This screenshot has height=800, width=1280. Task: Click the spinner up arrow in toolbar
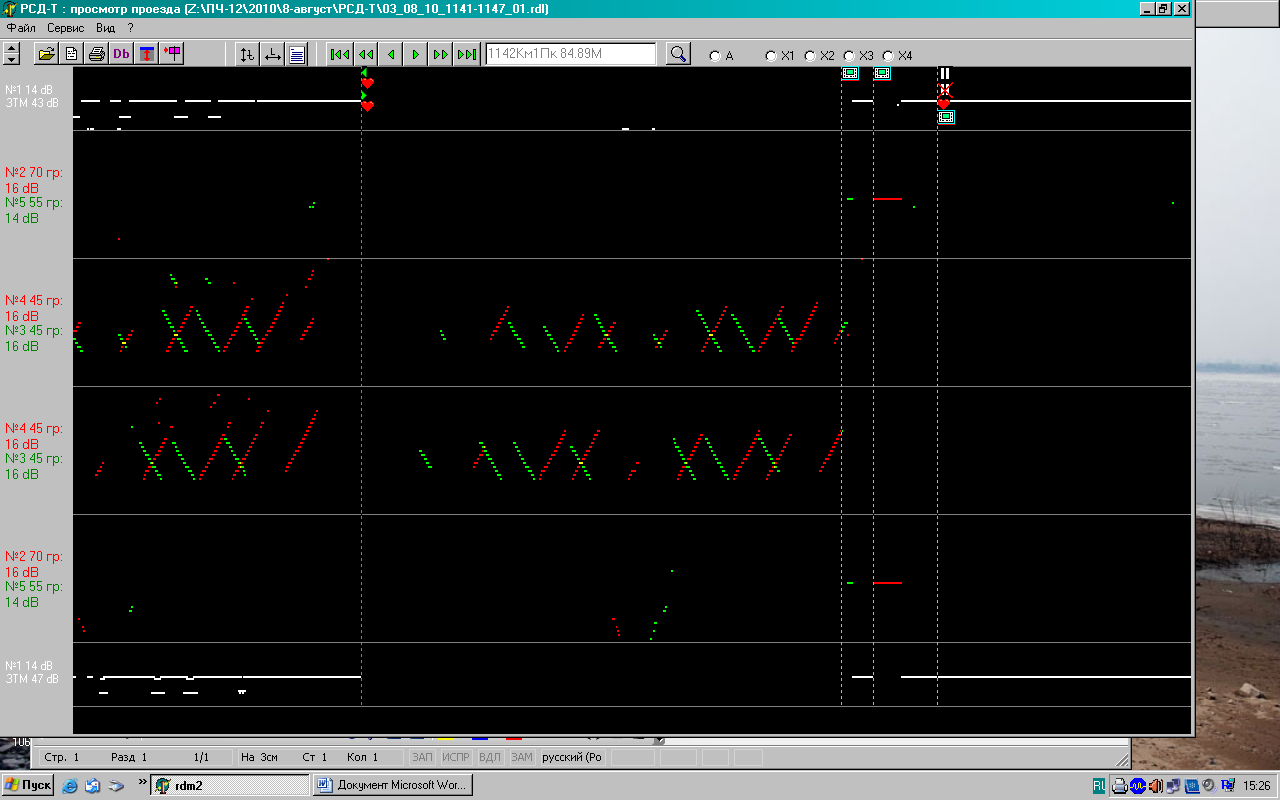pyautogui.click(x=12, y=49)
